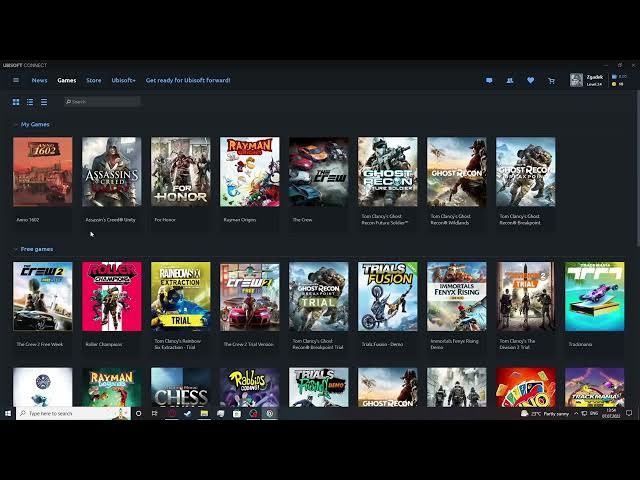The height and width of the screenshot is (480, 640).
Task: Open the shopping cart icon
Action: tap(551, 81)
